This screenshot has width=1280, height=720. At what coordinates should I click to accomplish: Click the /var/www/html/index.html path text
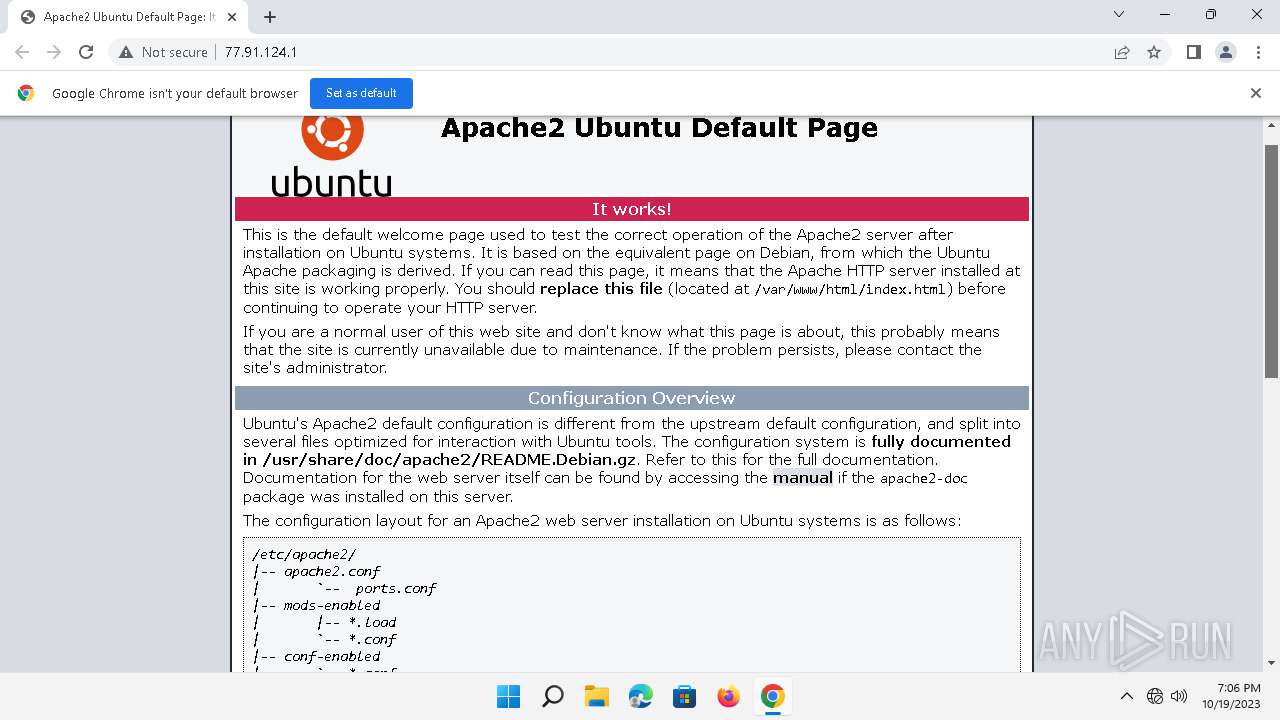[x=852, y=289]
